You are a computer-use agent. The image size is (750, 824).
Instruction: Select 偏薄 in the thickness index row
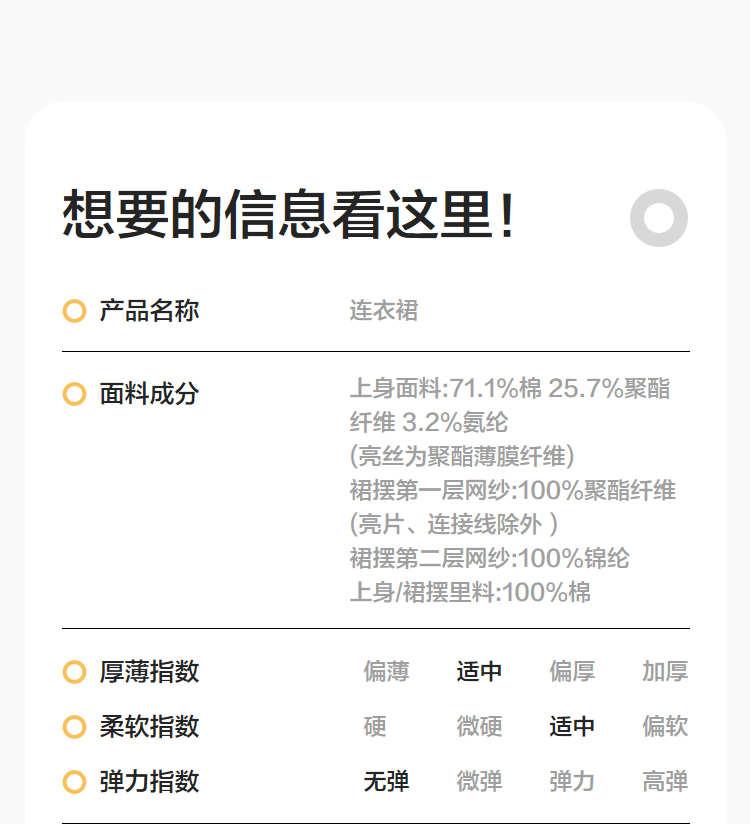point(386,672)
